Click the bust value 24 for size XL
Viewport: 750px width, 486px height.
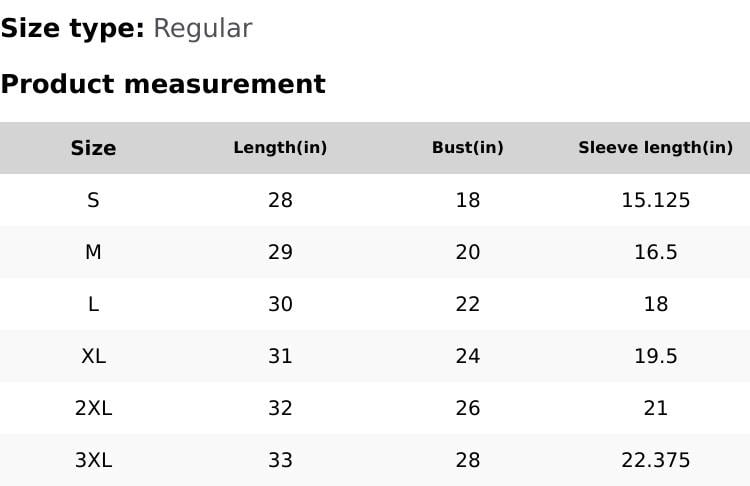click(x=467, y=356)
